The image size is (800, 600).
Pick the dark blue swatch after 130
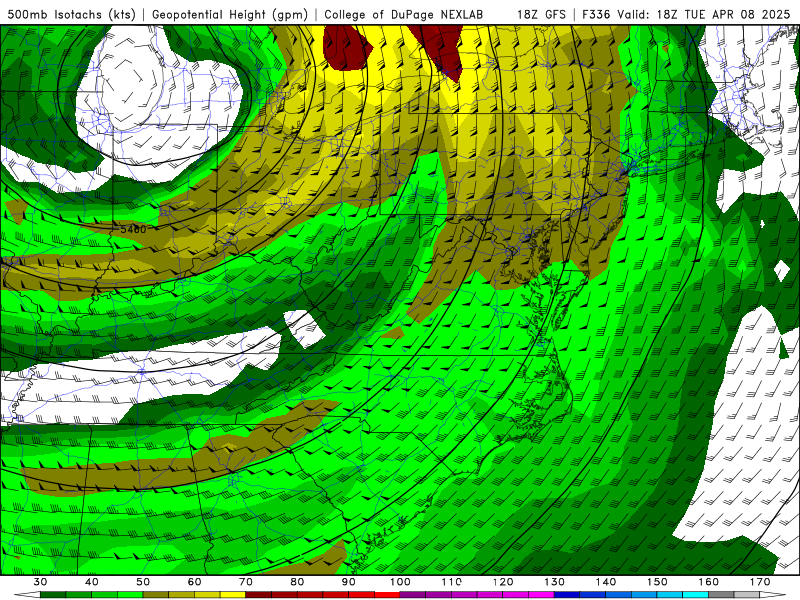567,595
